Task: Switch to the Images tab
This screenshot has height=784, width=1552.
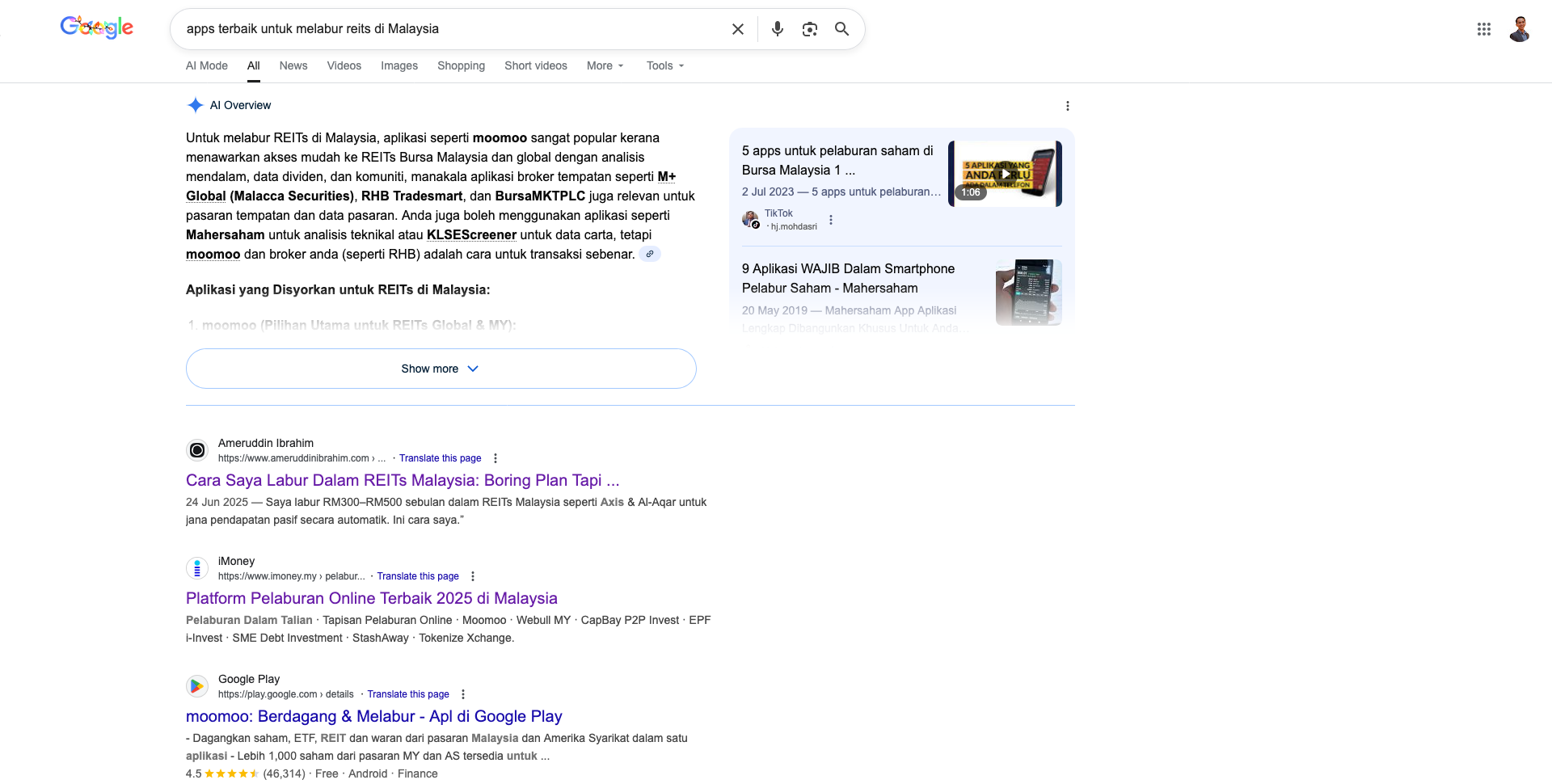Action: click(x=399, y=65)
